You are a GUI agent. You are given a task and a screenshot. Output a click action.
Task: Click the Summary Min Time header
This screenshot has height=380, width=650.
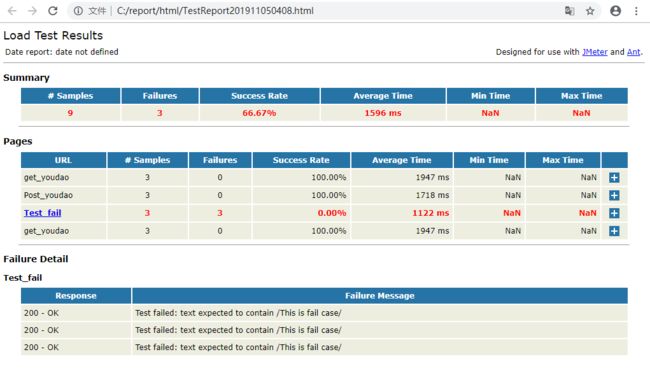click(490, 96)
